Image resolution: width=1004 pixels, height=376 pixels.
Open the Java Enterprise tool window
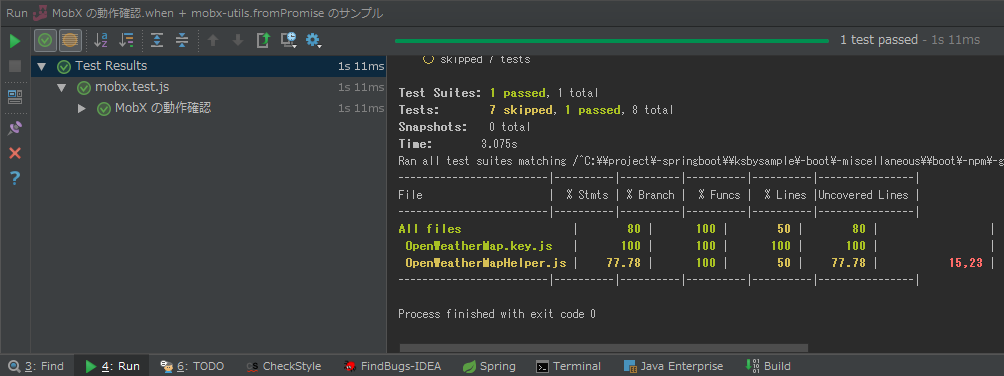tap(673, 366)
